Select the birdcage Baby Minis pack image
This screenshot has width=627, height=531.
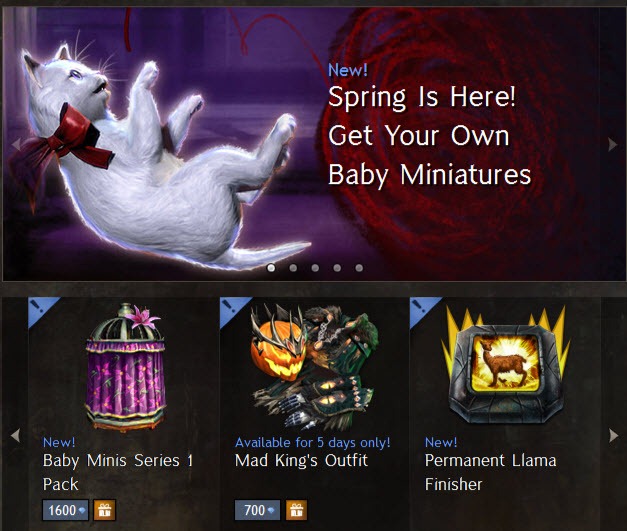pyautogui.click(x=125, y=367)
